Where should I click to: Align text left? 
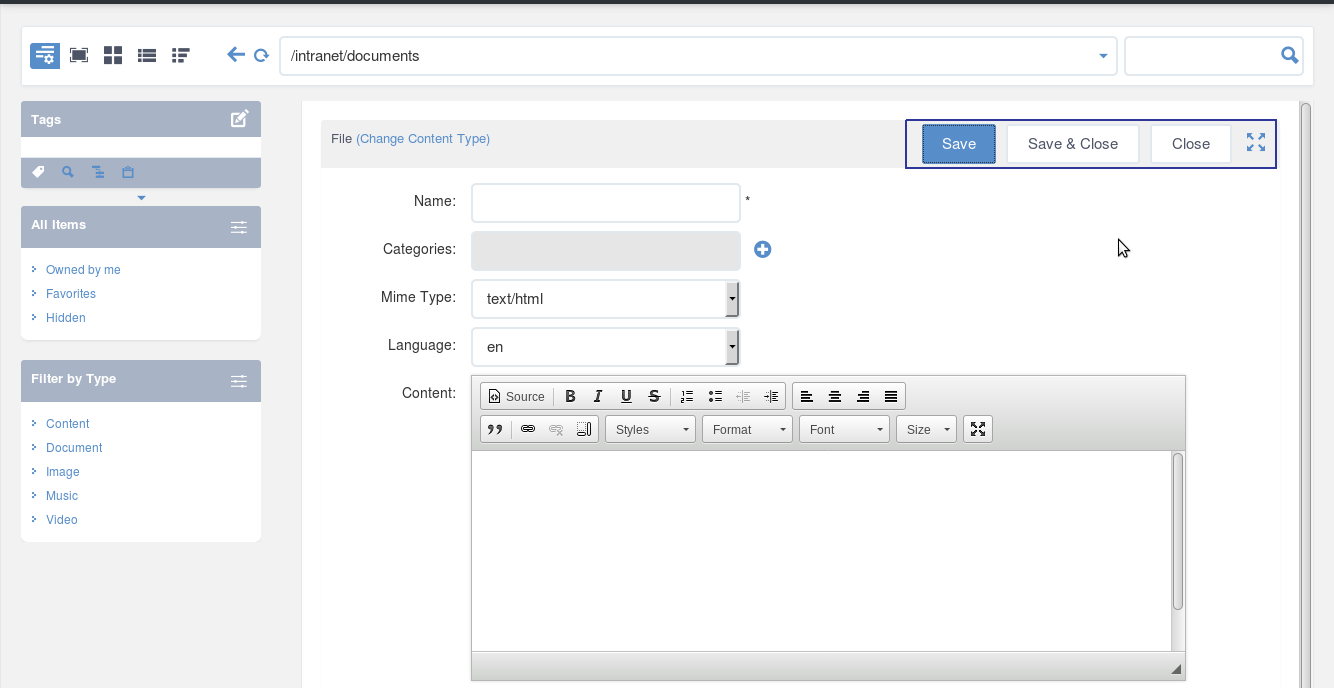807,396
